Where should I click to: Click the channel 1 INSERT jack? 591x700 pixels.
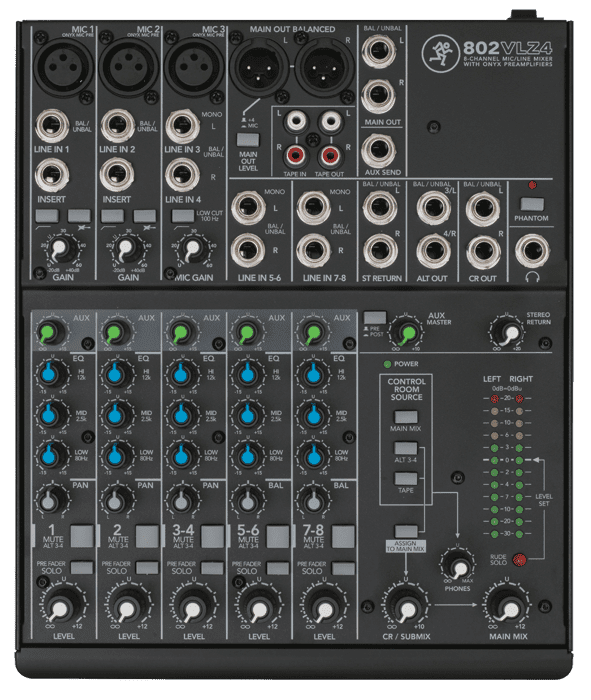coord(52,175)
